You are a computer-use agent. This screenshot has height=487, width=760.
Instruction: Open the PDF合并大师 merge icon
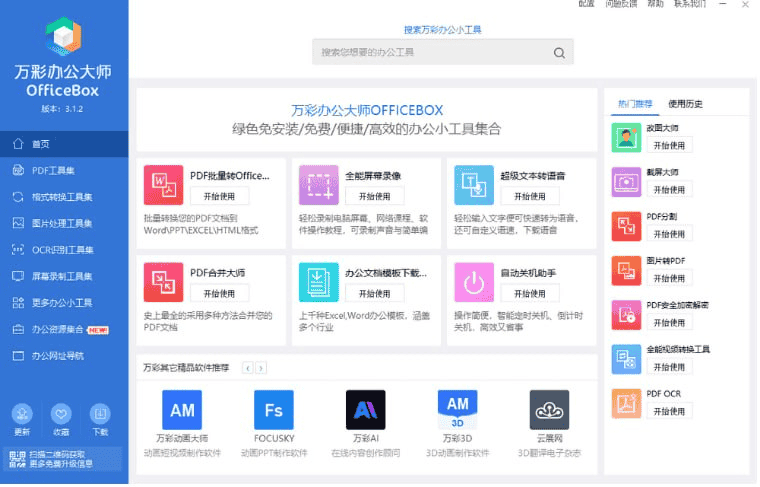[164, 283]
